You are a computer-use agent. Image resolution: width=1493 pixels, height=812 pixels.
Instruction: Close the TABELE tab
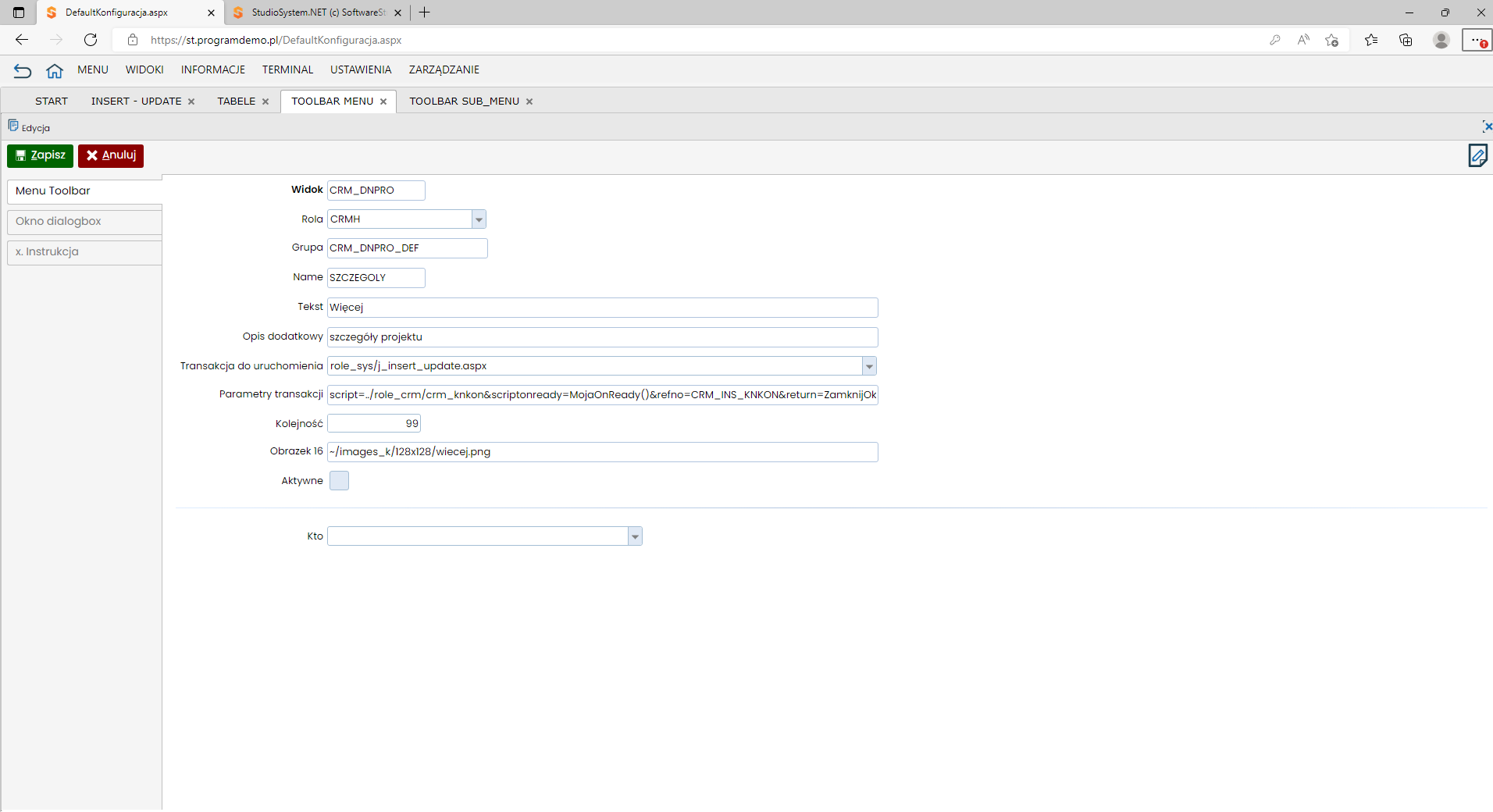coord(265,101)
